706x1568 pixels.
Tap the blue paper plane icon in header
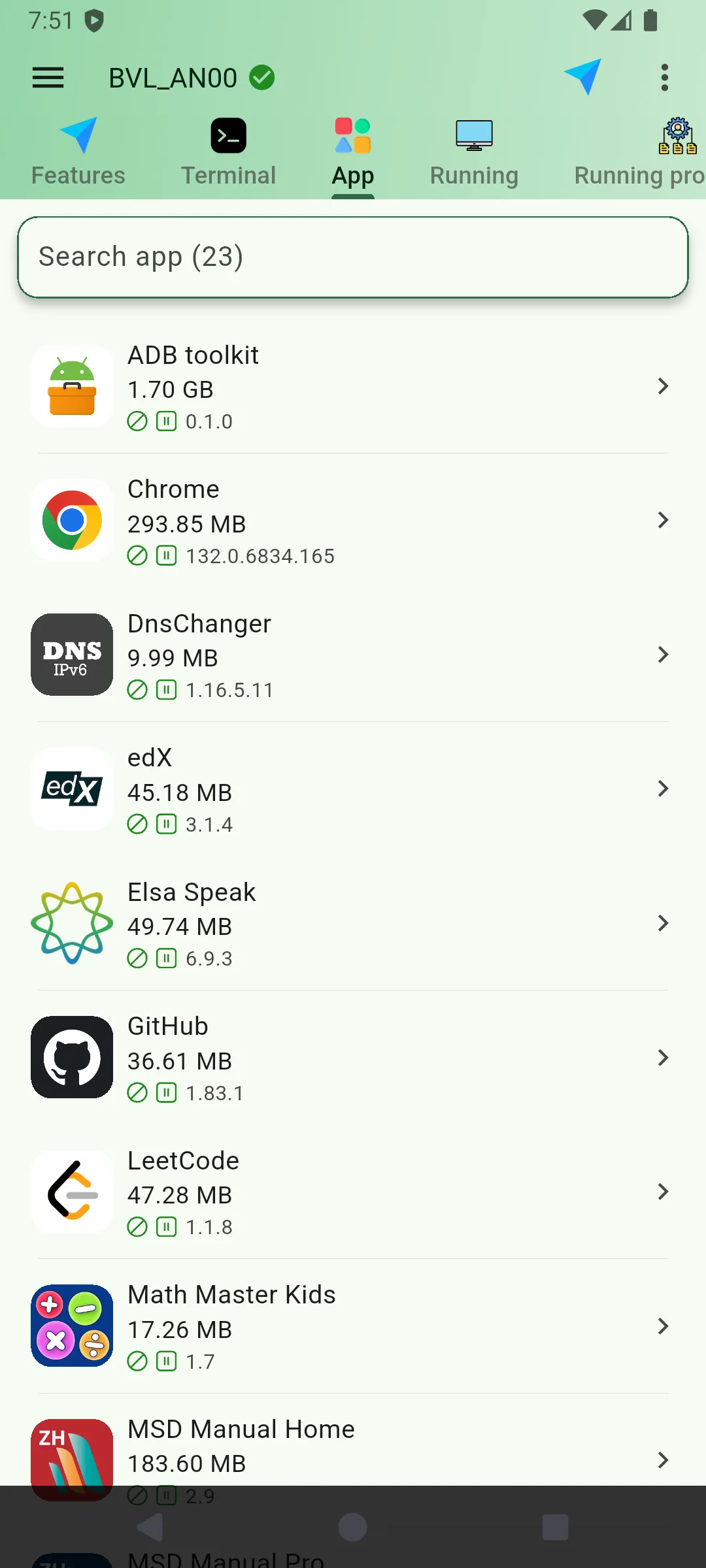[x=582, y=76]
